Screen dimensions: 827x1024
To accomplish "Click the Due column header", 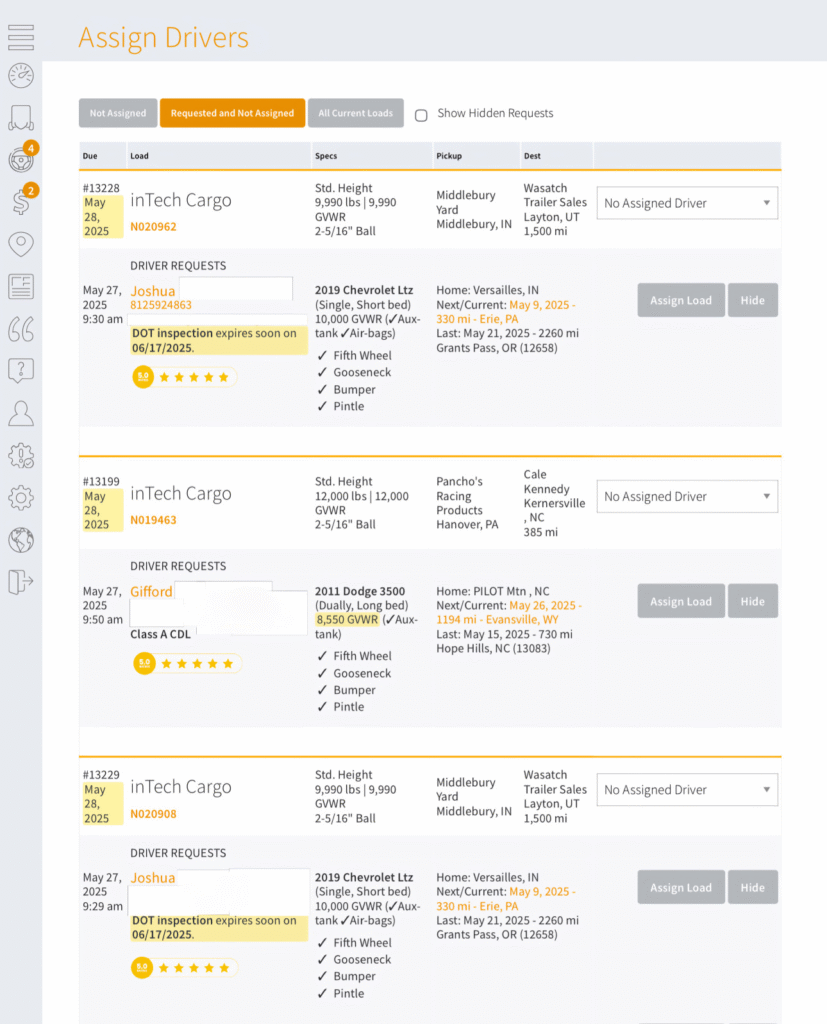I will pos(90,156).
